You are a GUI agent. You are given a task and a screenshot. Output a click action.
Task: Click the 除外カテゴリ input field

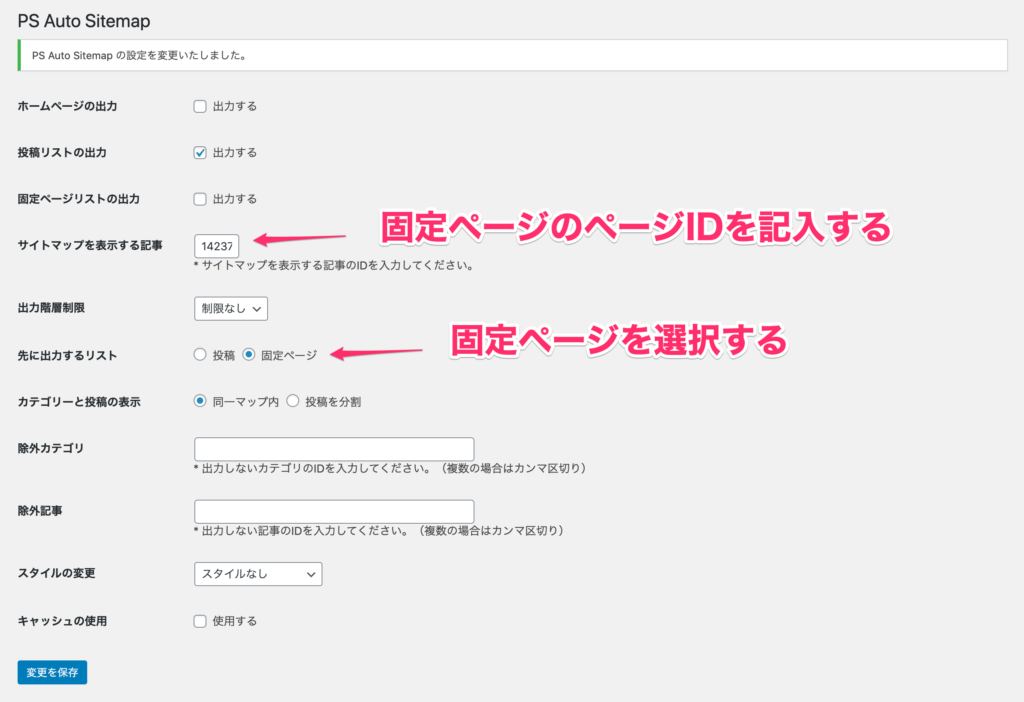(x=334, y=449)
